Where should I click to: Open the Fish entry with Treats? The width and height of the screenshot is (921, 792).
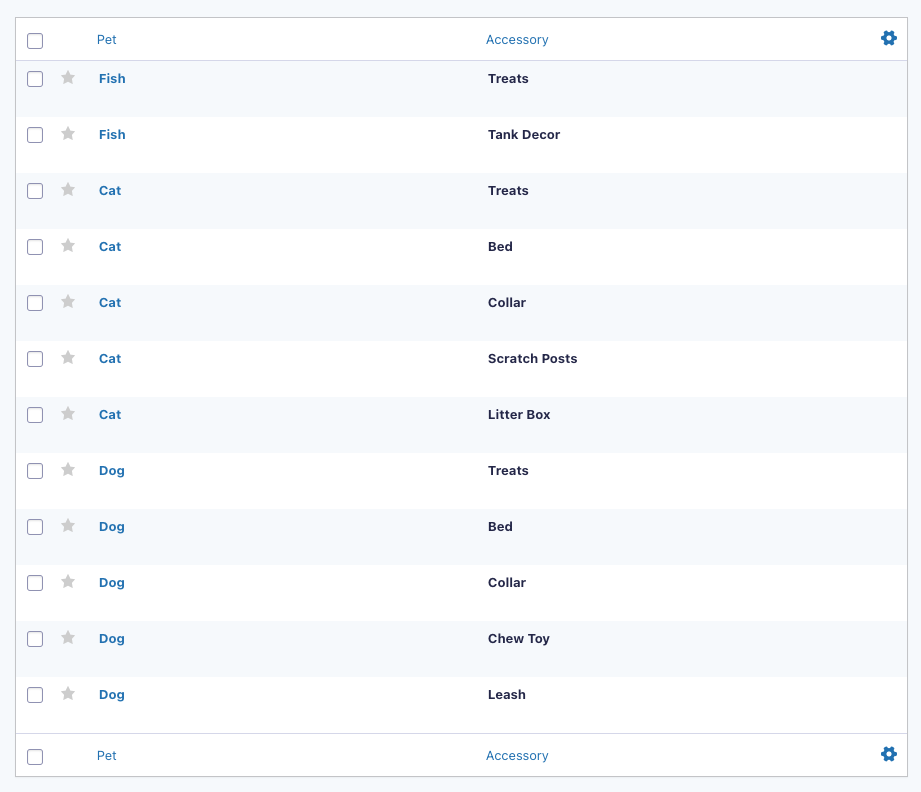coord(112,79)
